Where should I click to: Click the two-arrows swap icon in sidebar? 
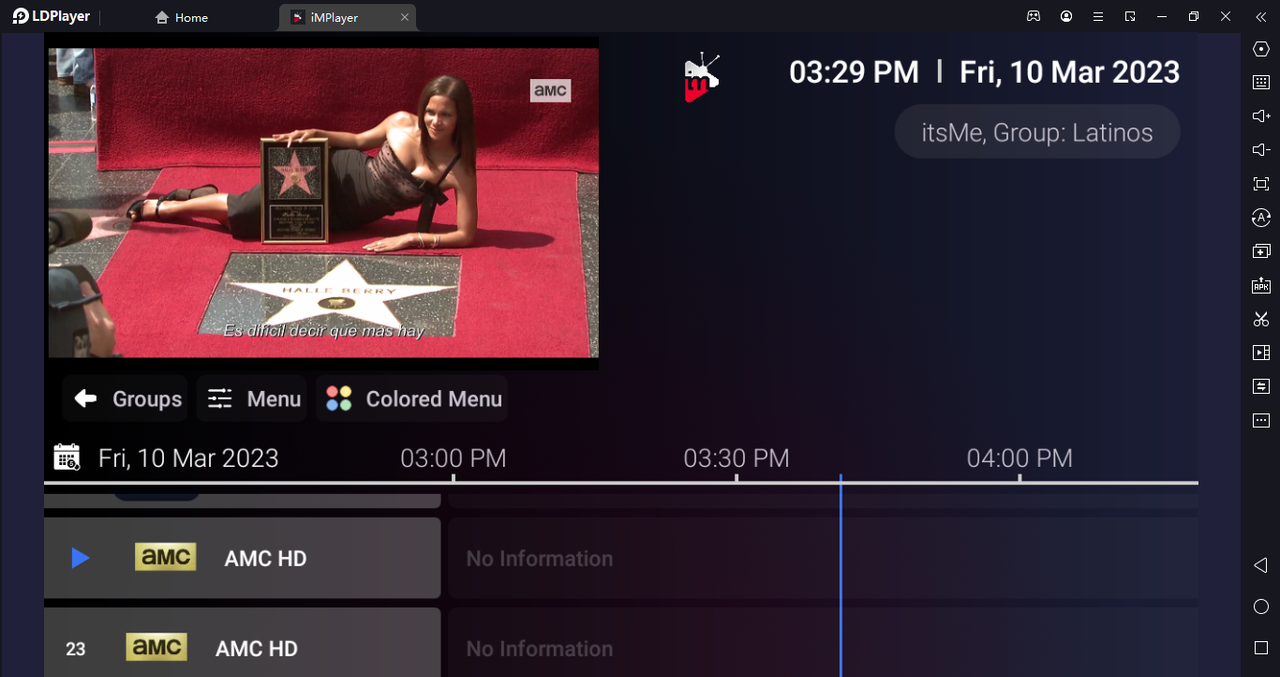click(x=1261, y=386)
